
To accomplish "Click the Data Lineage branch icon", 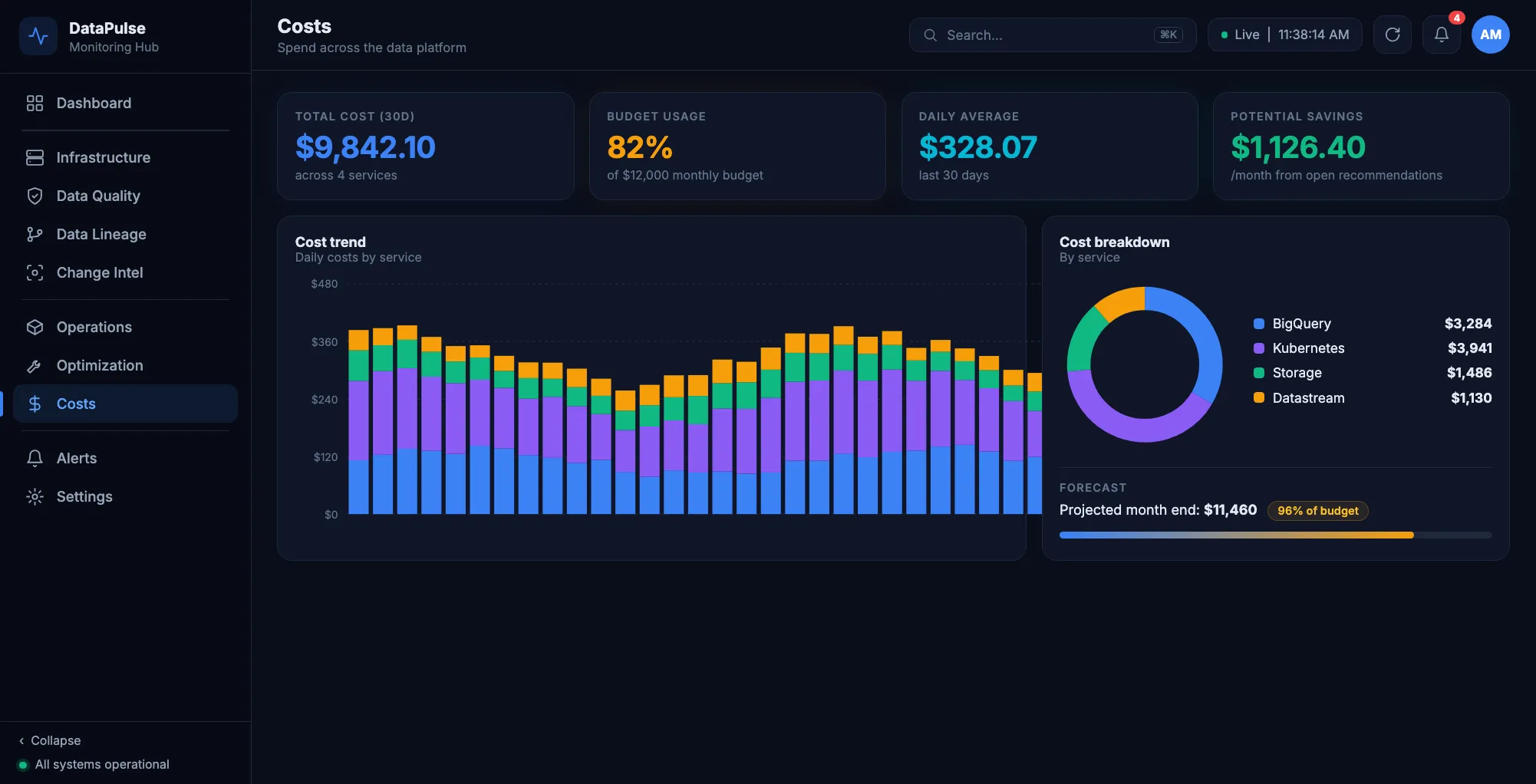I will point(35,234).
